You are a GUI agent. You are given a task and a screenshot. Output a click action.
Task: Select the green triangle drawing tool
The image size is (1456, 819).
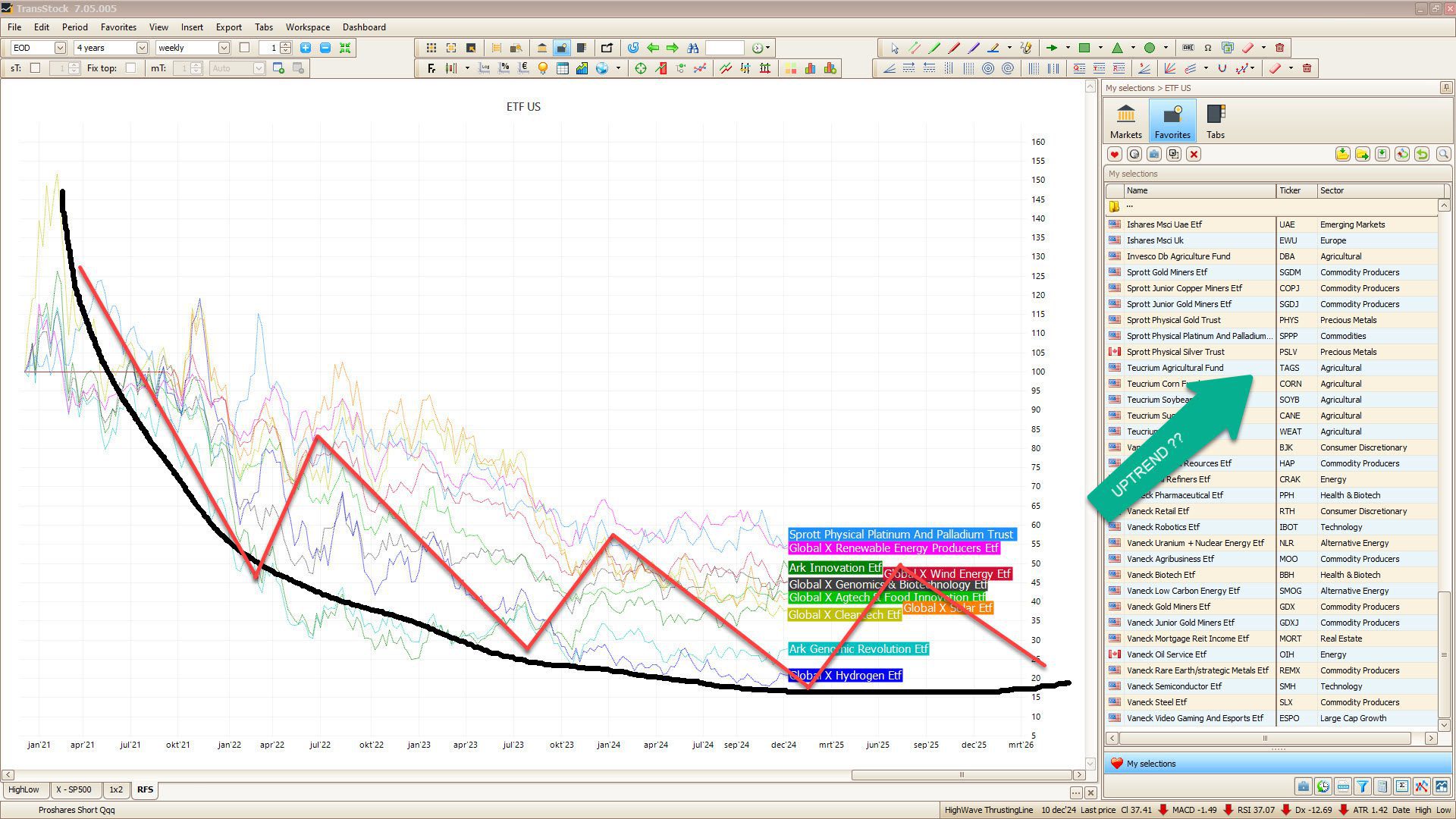click(1117, 48)
